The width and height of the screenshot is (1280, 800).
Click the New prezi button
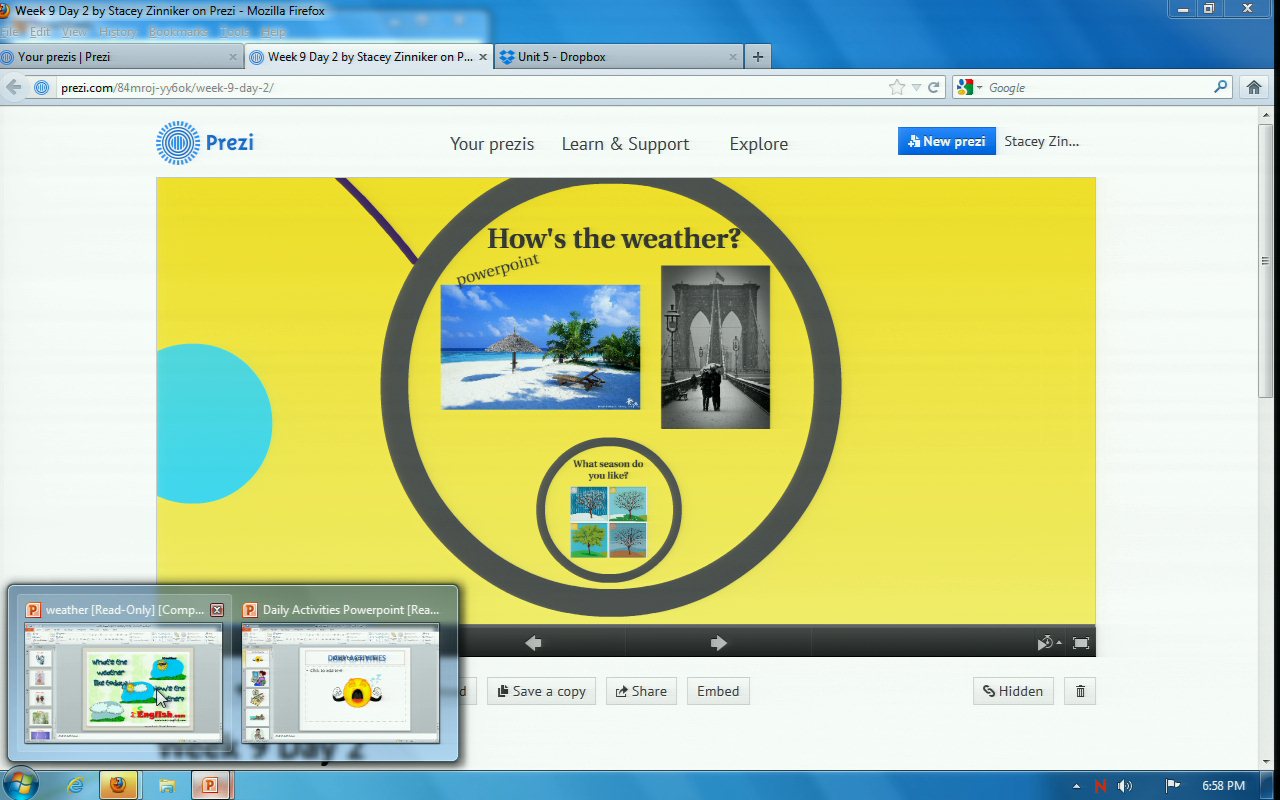pyautogui.click(x=946, y=142)
